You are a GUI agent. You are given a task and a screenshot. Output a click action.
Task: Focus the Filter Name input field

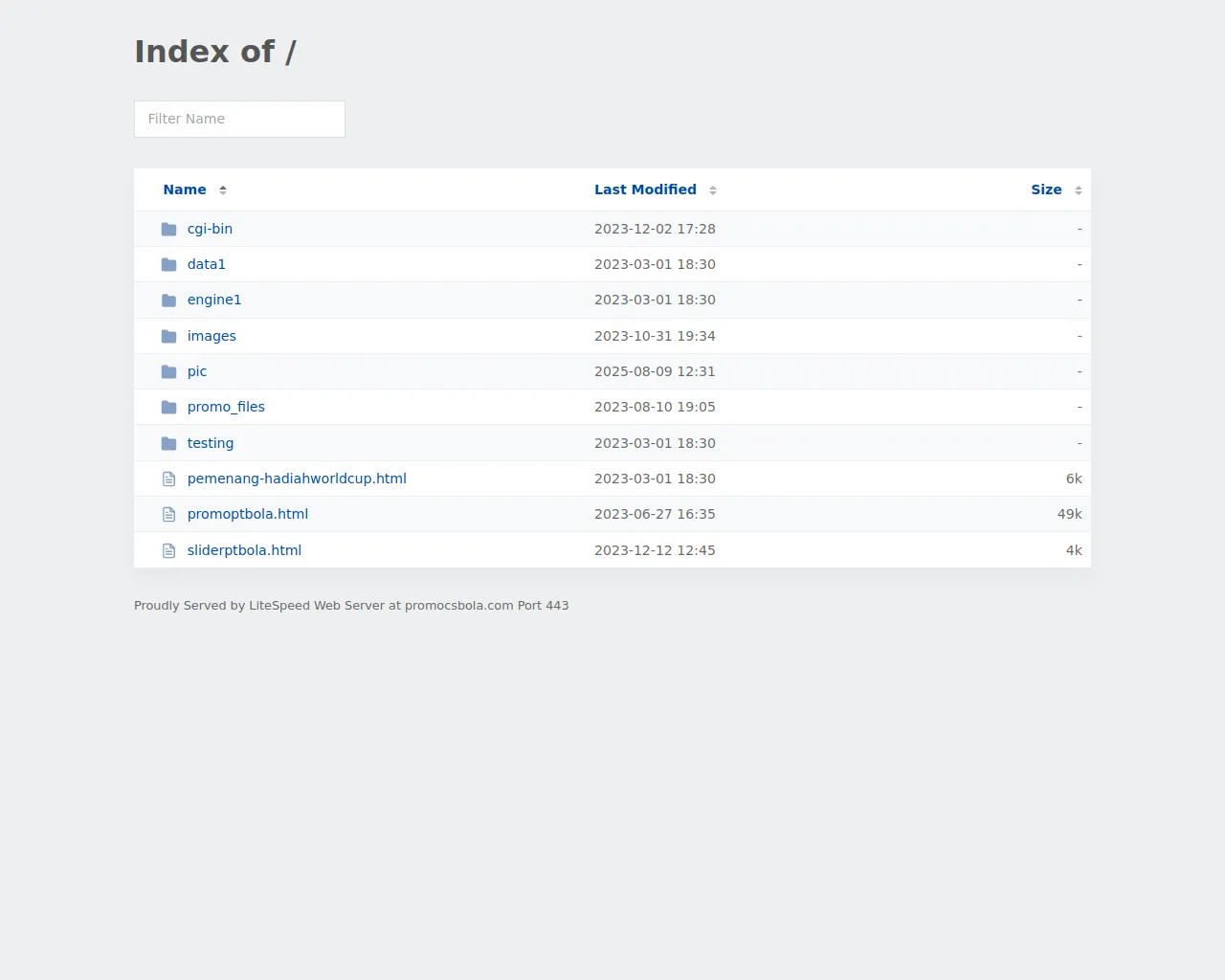click(x=239, y=119)
